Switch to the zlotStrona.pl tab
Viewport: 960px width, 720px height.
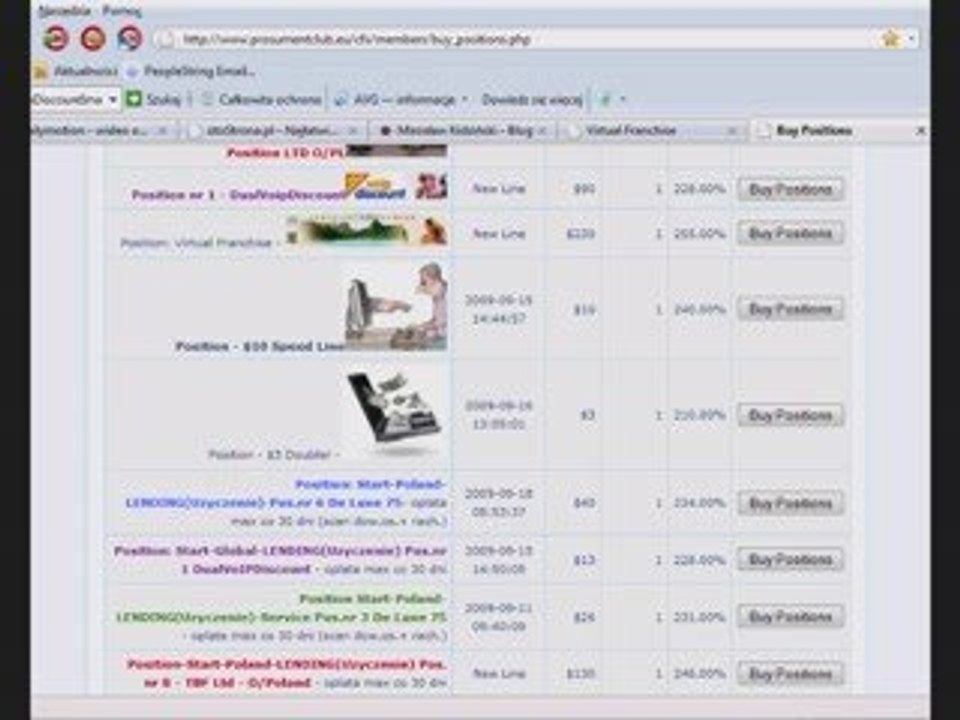pyautogui.click(x=272, y=130)
